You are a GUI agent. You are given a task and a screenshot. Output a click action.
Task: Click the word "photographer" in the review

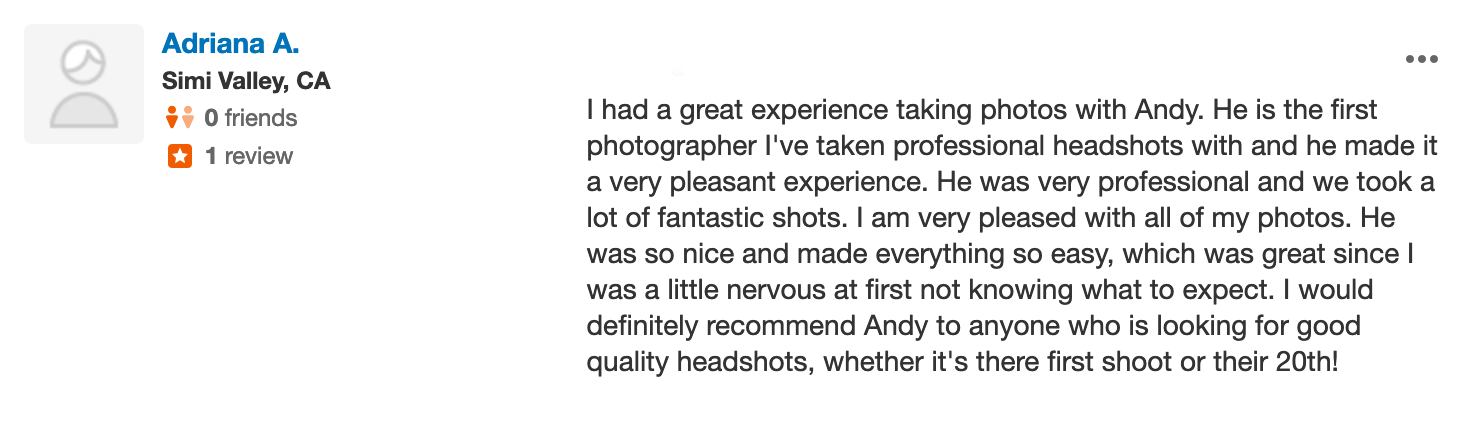click(x=672, y=146)
